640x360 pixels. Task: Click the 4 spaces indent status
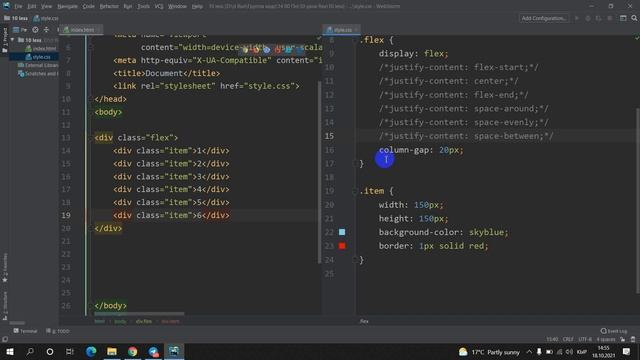606,339
